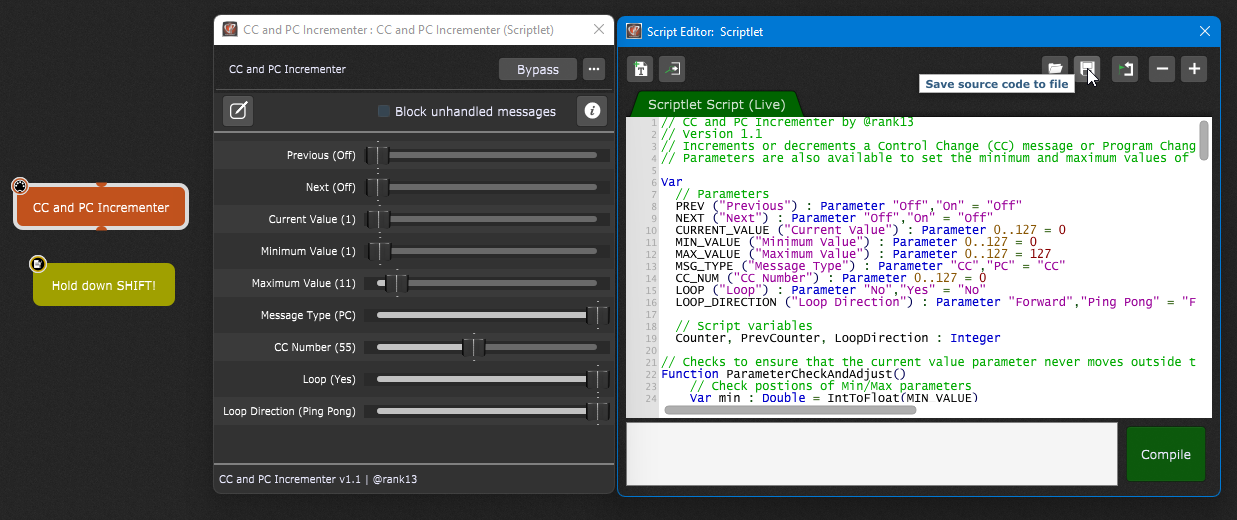
Task: Click the "// Script variables" comment line
Action: point(744,326)
